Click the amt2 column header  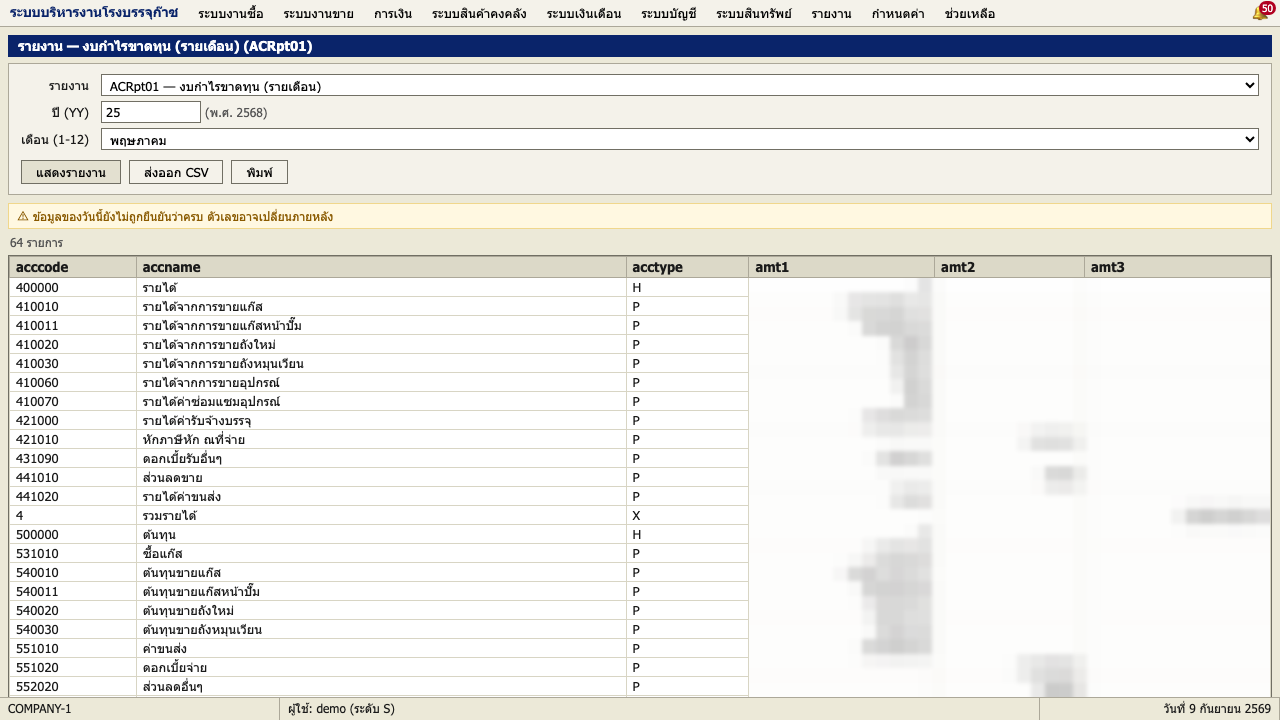[1009, 267]
